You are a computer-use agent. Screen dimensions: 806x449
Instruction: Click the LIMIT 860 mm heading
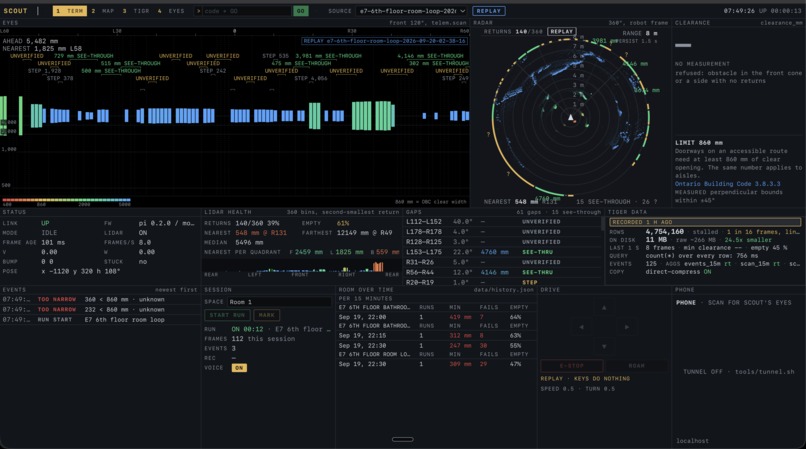point(699,142)
